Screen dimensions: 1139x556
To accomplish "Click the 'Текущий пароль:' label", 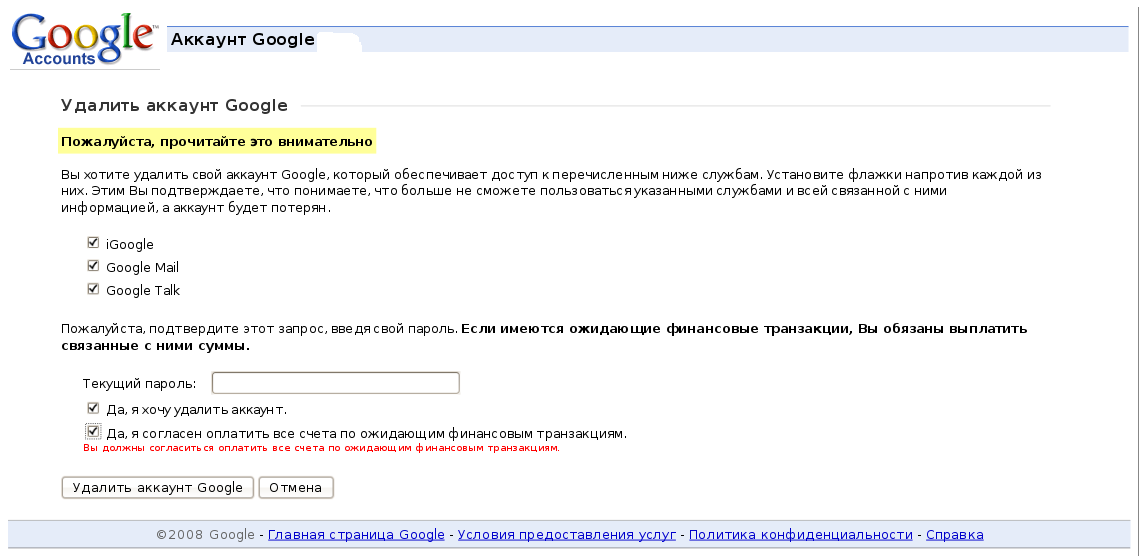I will click(139, 384).
